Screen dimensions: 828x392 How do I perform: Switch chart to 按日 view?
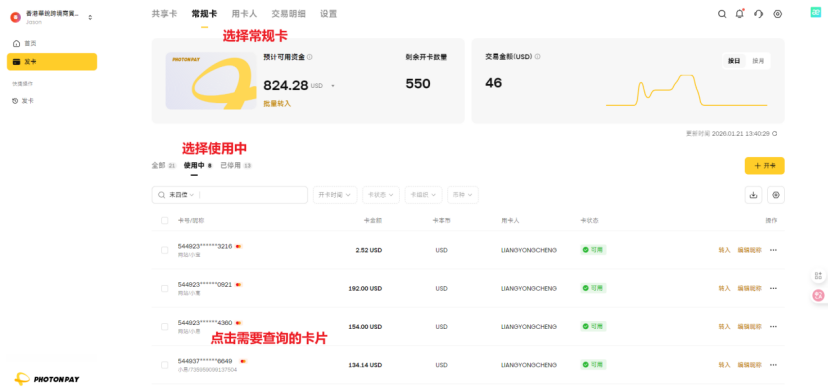click(735, 61)
